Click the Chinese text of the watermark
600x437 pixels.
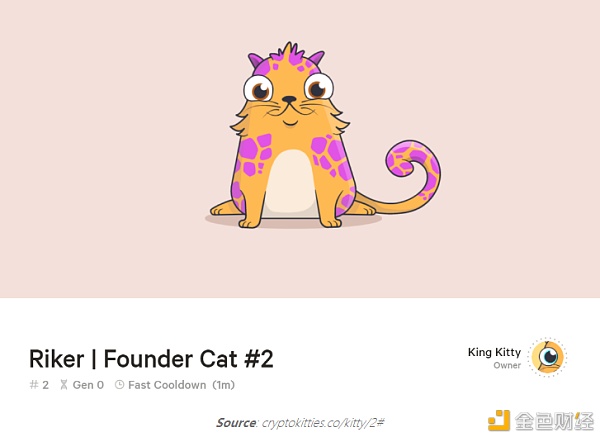(554, 421)
